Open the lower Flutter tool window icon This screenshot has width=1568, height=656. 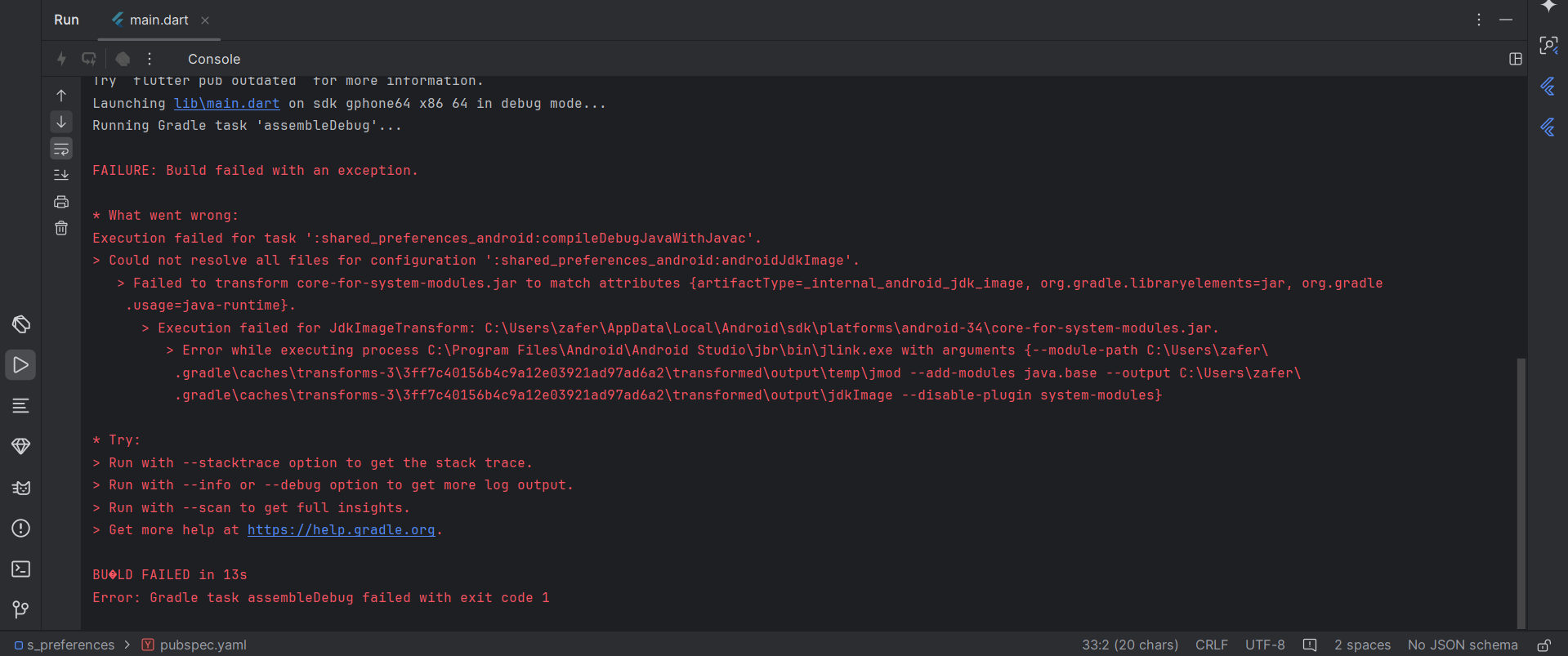tap(1548, 127)
